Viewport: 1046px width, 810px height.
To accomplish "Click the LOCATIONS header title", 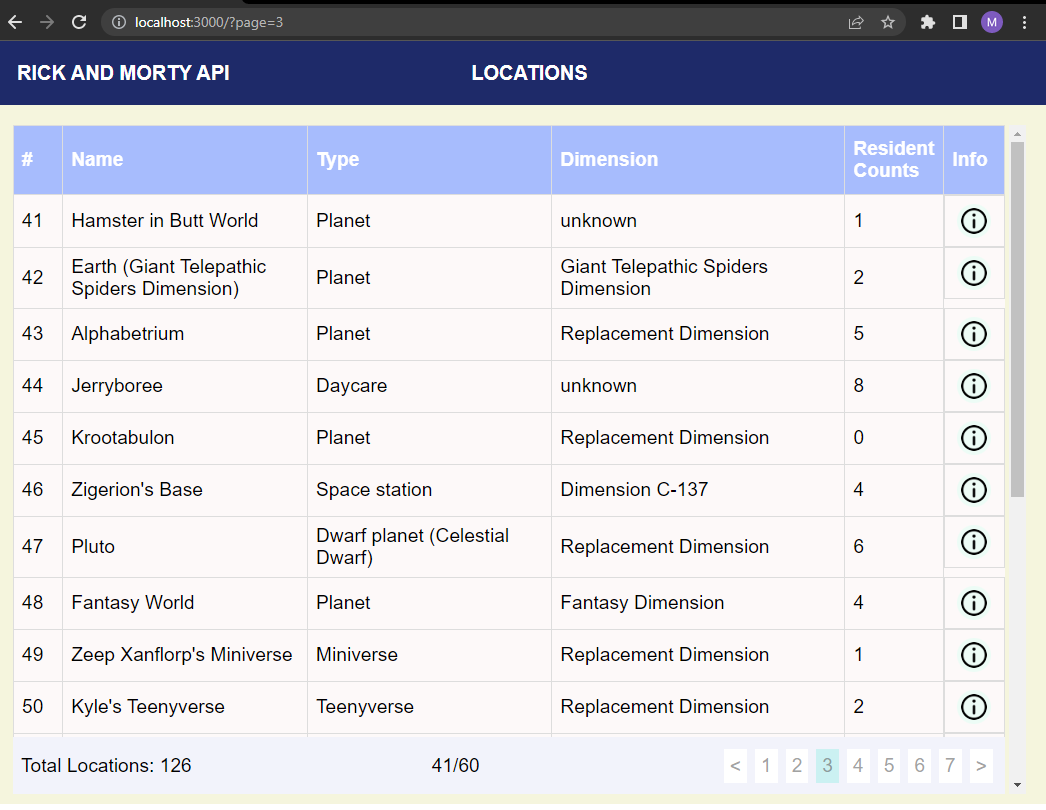I will [x=529, y=73].
